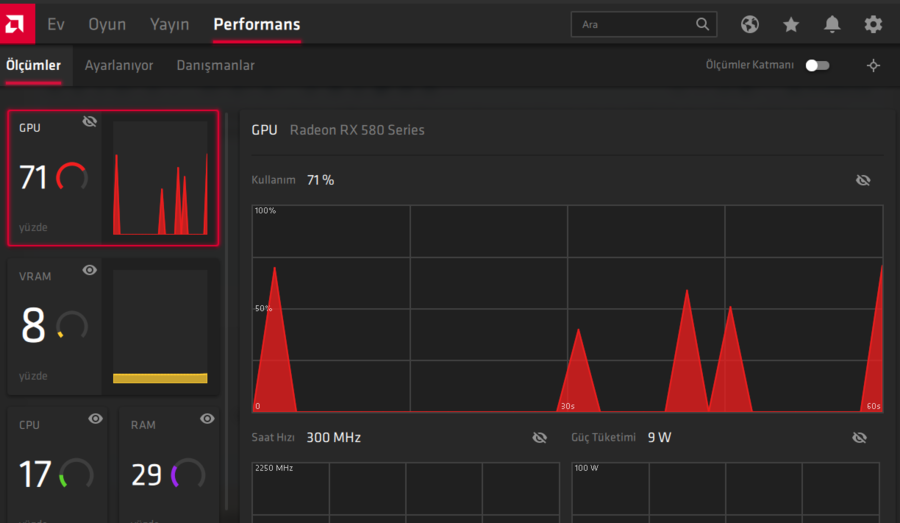Viewport: 900px width, 523px height.
Task: Open the web browser globe icon
Action: coord(750,24)
